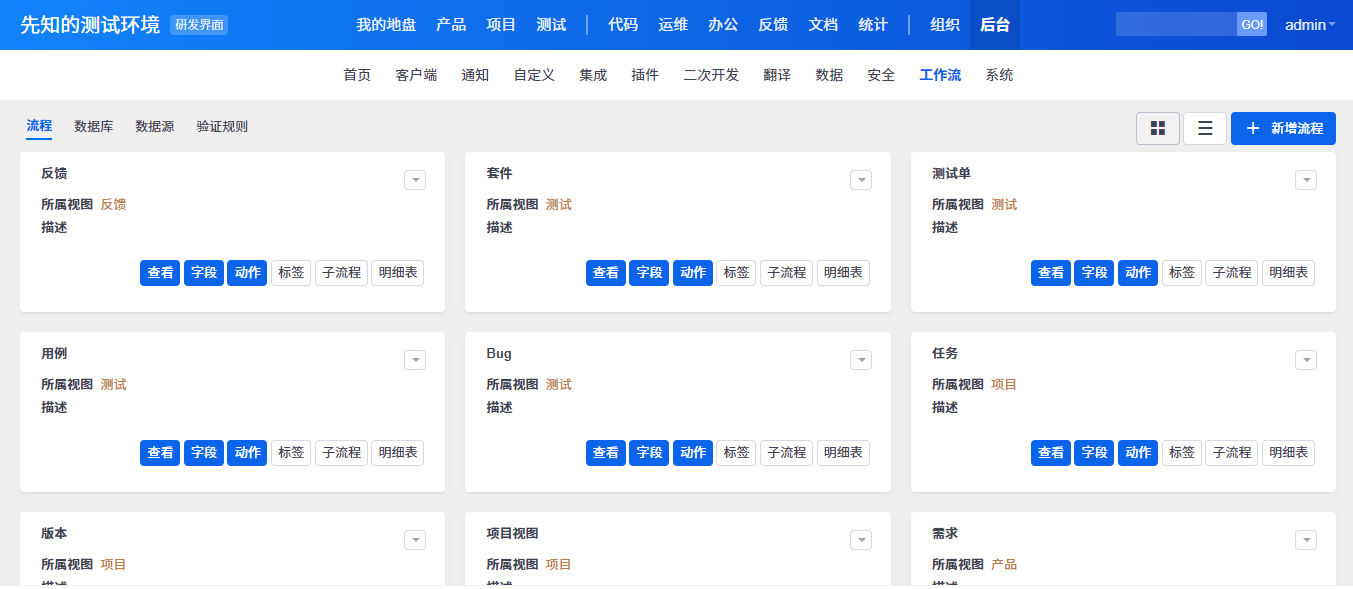Screen dimensions: 1353x589
Task: Open 标签 on the 反馈 card
Action: click(x=291, y=273)
